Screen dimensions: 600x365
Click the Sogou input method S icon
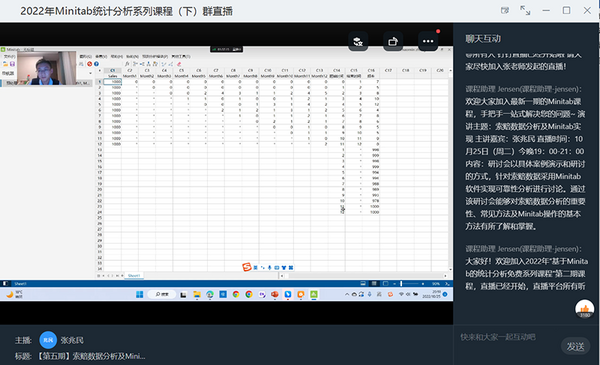tap(247, 267)
